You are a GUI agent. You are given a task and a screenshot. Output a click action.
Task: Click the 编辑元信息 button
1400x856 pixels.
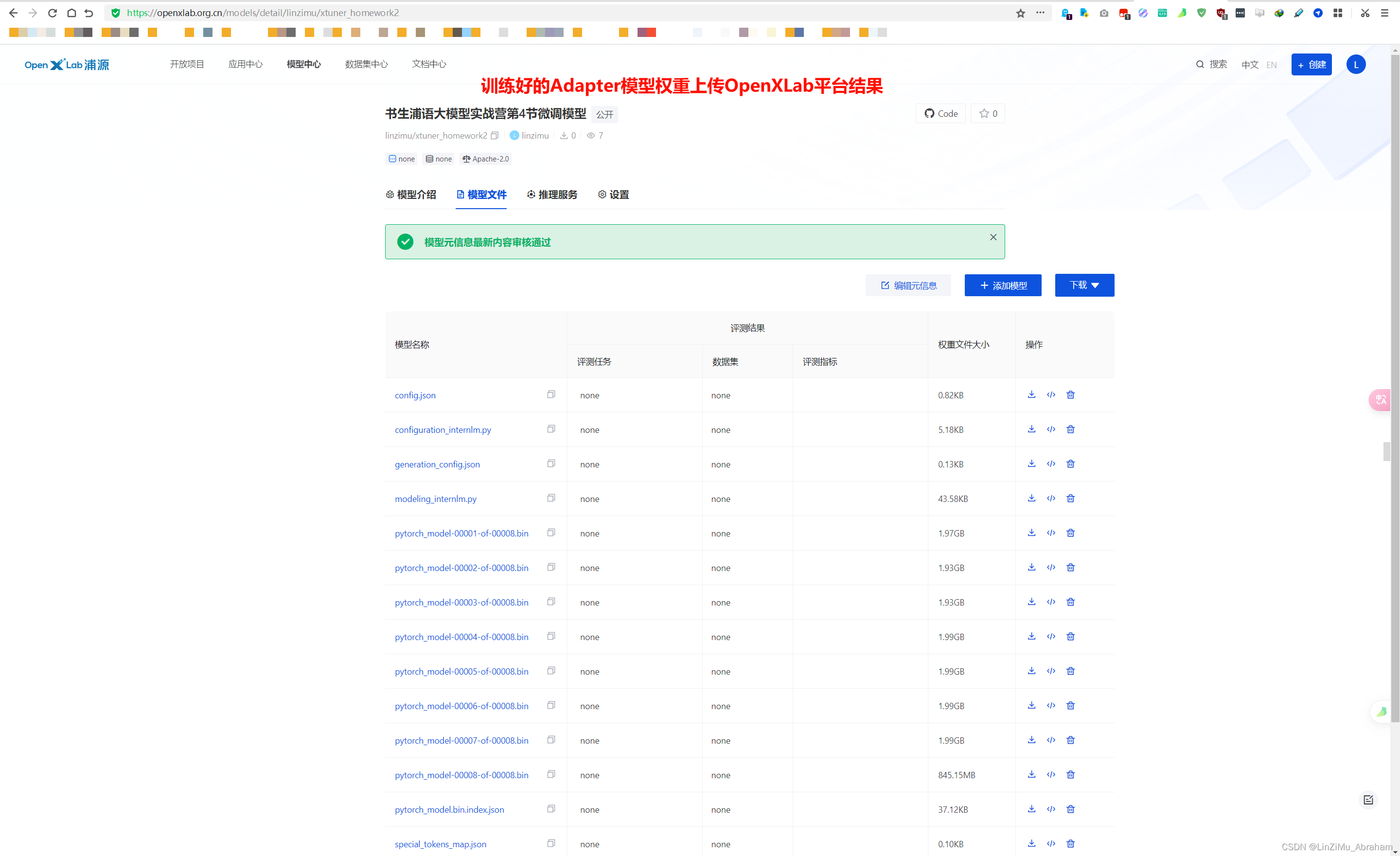(908, 285)
